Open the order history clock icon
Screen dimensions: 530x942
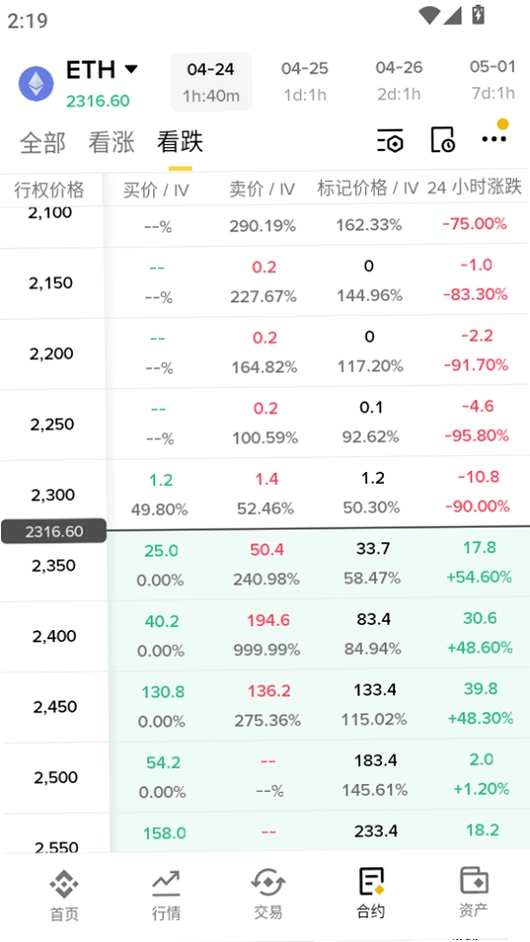click(443, 140)
